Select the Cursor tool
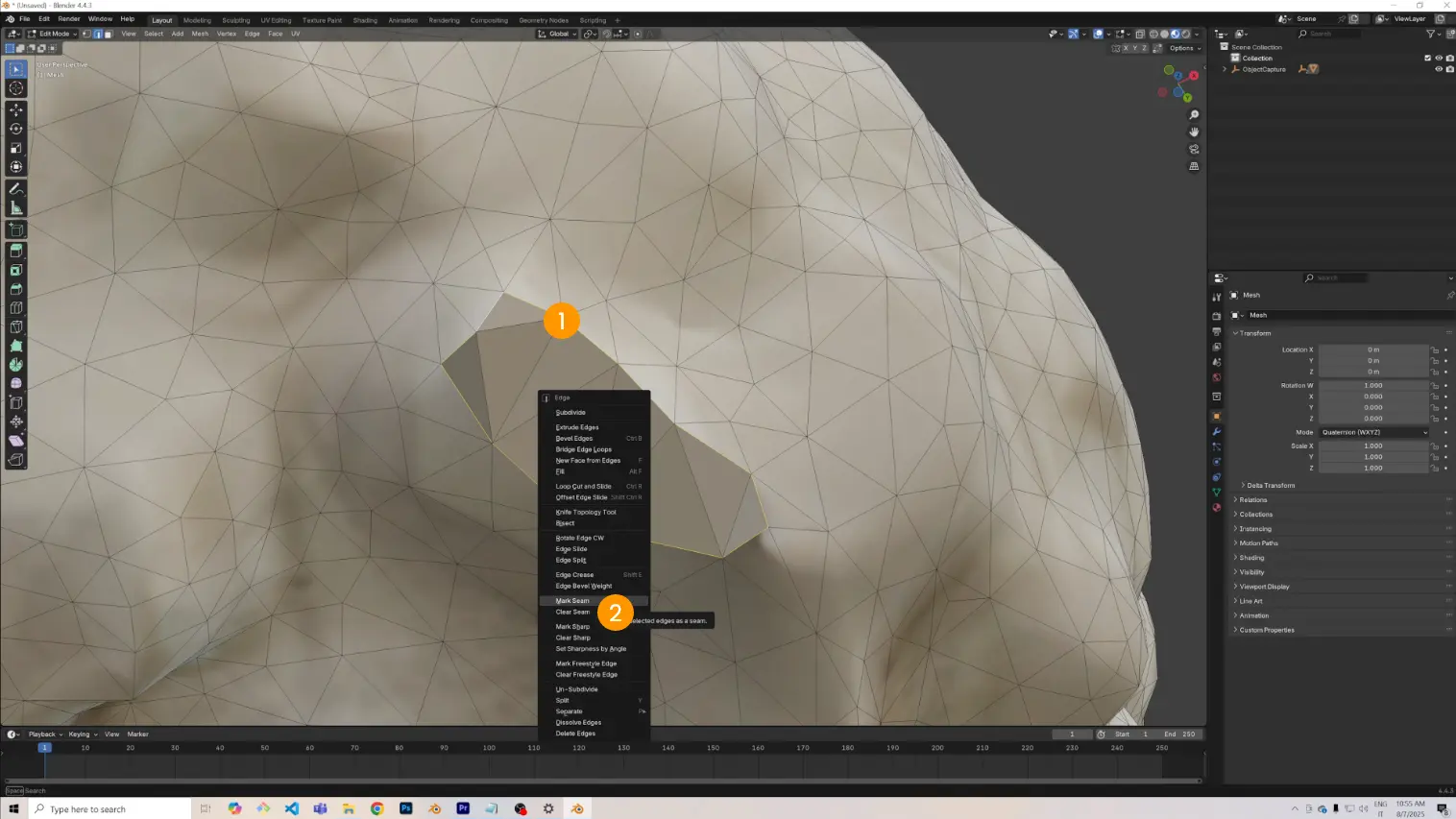This screenshot has height=819, width=1456. pyautogui.click(x=16, y=88)
